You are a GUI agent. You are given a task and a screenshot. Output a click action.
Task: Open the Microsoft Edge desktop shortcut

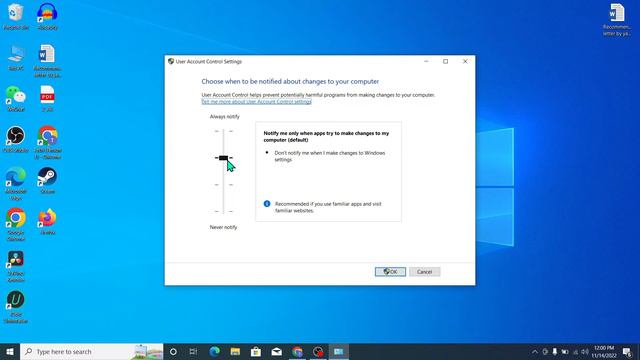(x=16, y=184)
